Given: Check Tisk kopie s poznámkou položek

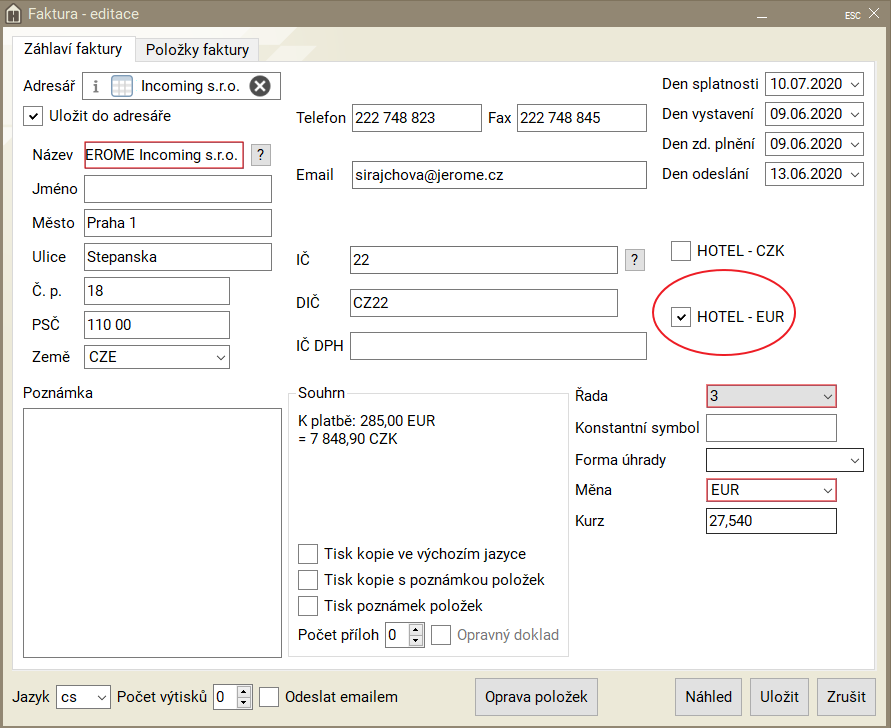Looking at the screenshot, I should (x=308, y=580).
